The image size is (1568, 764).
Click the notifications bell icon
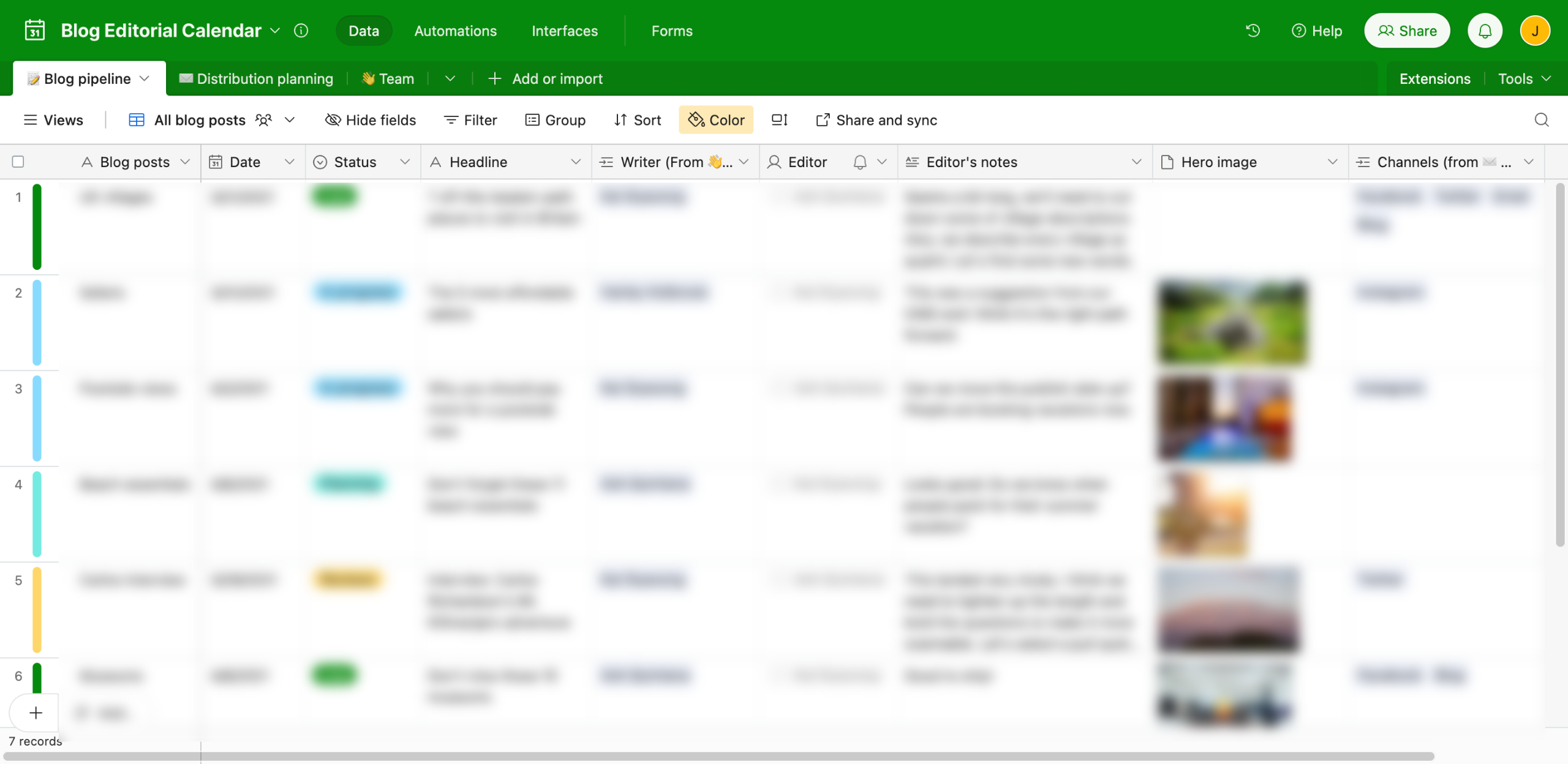[1485, 31]
